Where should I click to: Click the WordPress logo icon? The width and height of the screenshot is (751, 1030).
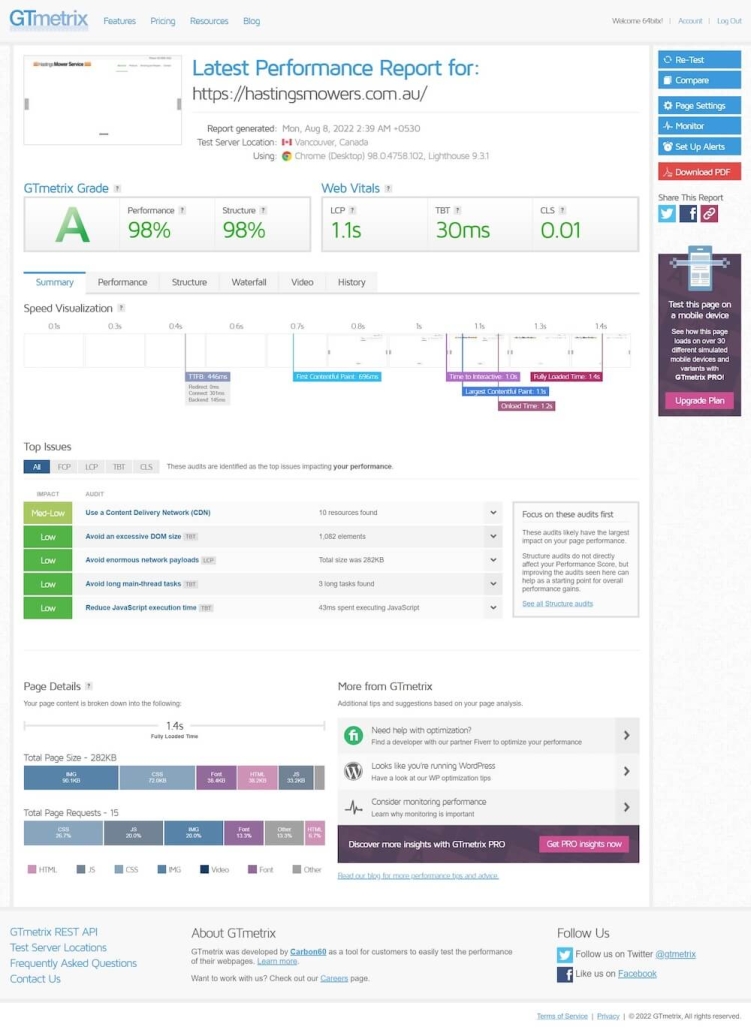point(353,771)
